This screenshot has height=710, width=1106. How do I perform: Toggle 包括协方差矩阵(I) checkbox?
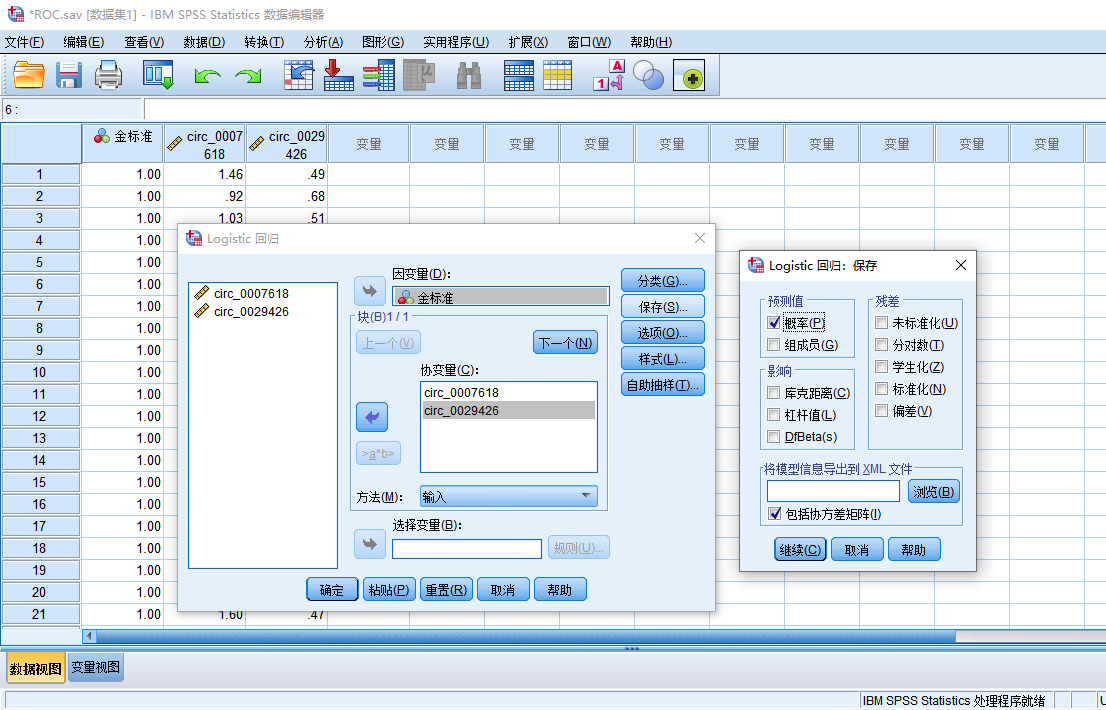click(774, 514)
